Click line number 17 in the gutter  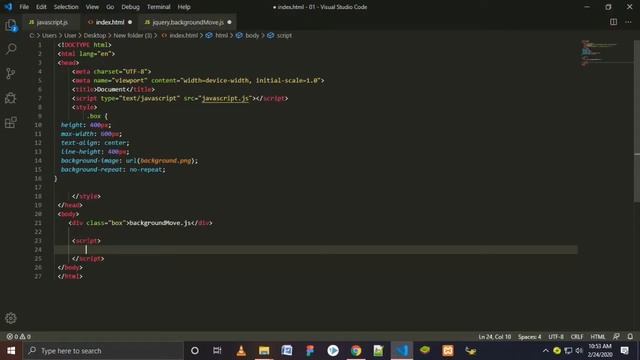(x=38, y=187)
